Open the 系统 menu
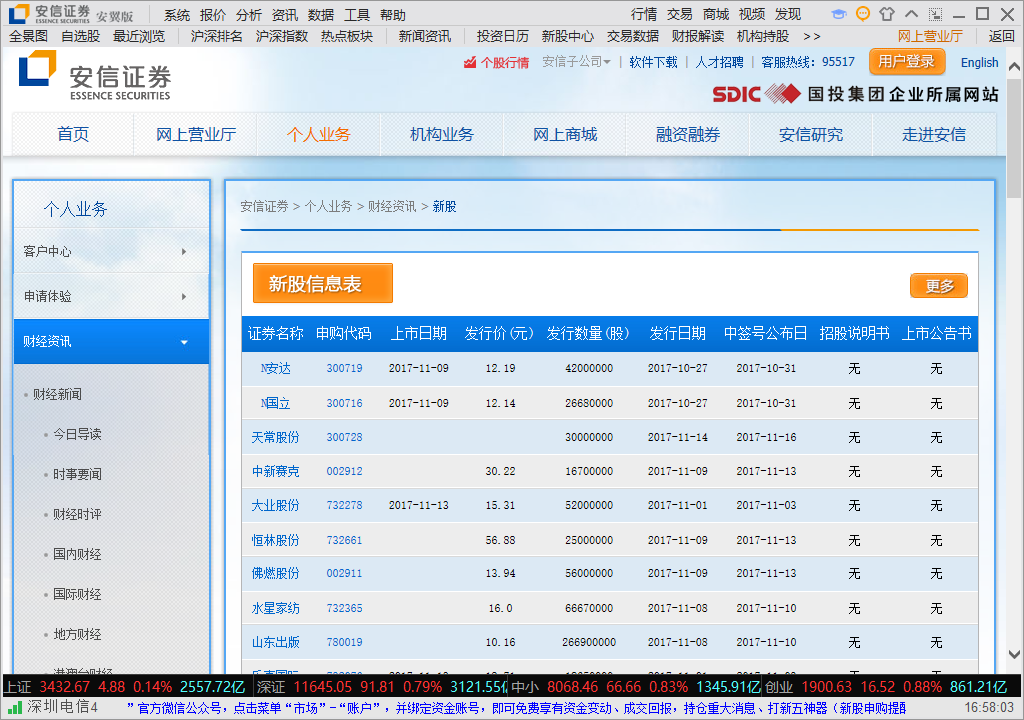This screenshot has height=720, width=1024. [x=176, y=14]
